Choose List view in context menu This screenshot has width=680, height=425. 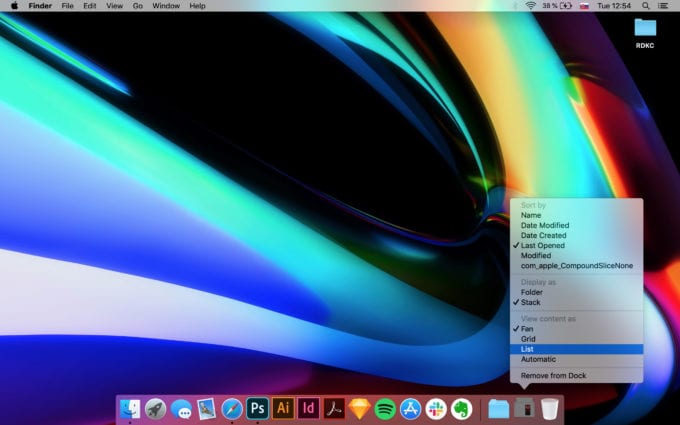click(528, 349)
